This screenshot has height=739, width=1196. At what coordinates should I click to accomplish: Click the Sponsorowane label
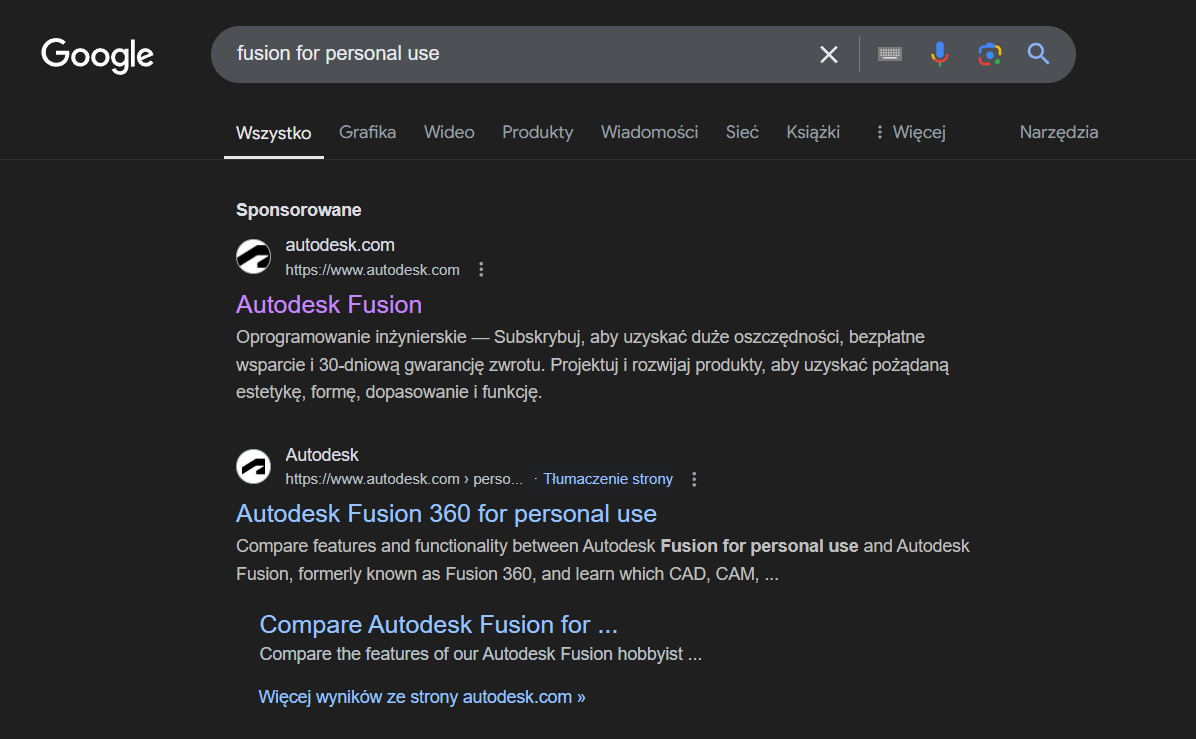[x=298, y=210]
